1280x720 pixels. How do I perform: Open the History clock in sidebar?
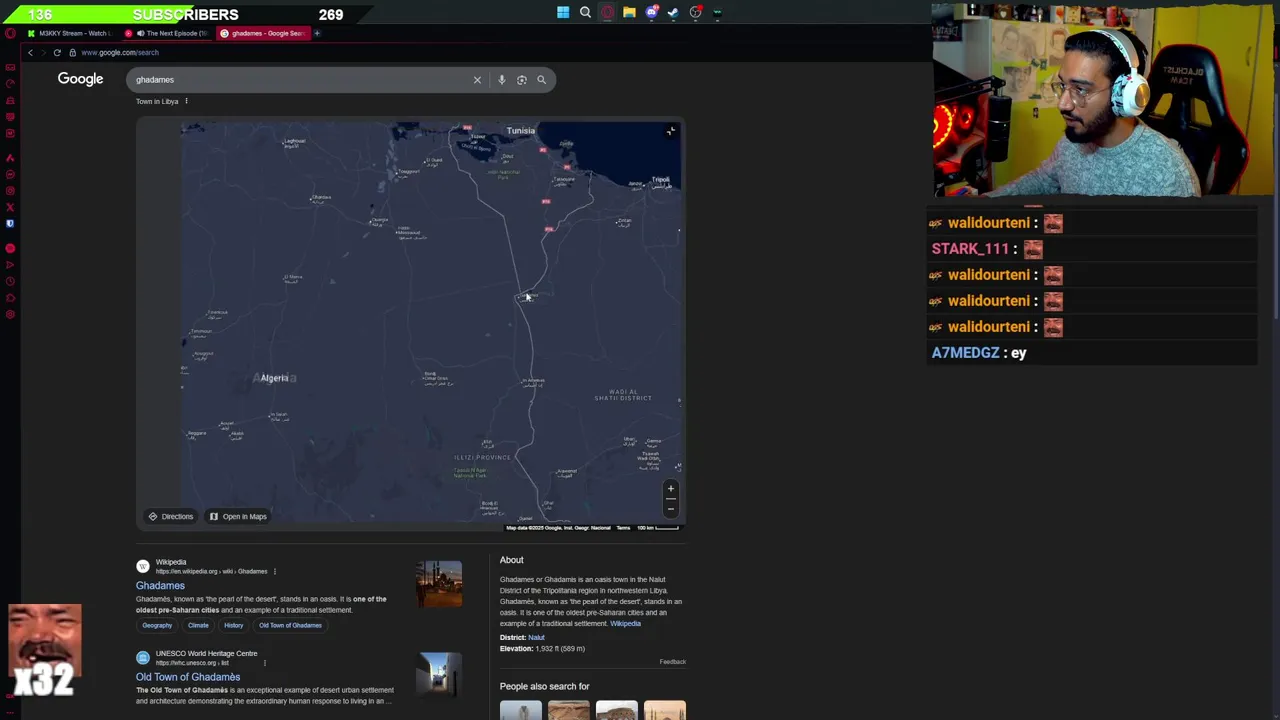point(10,282)
